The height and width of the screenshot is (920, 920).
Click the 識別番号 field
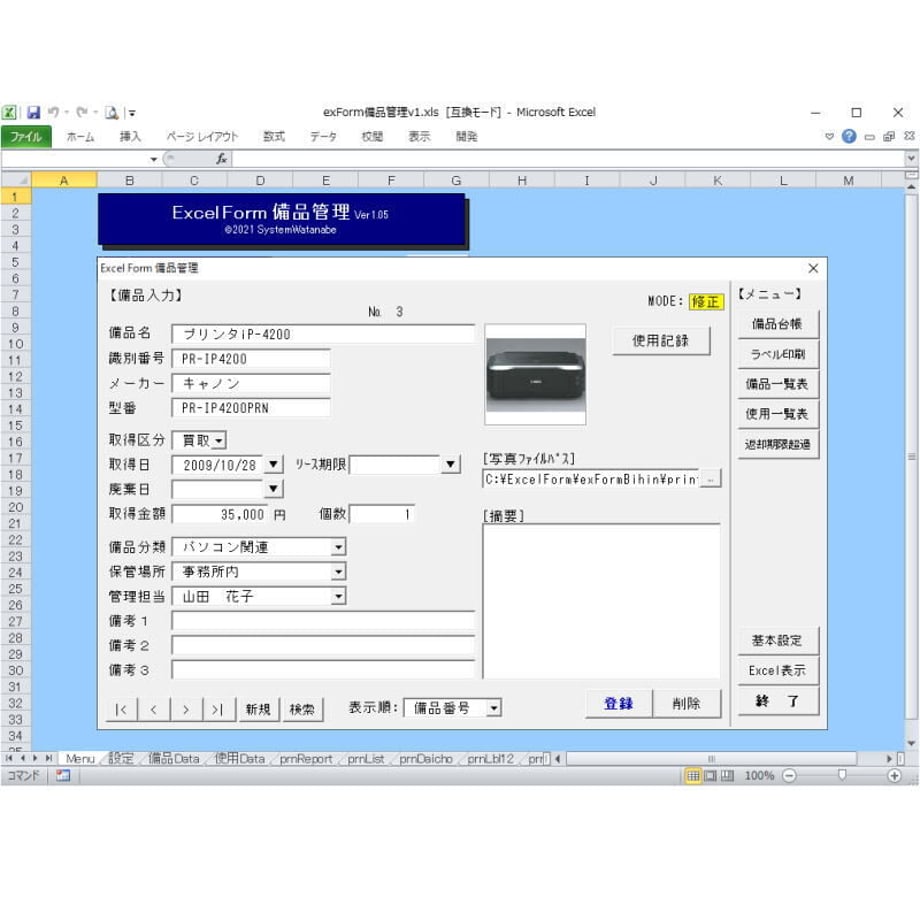click(x=251, y=359)
